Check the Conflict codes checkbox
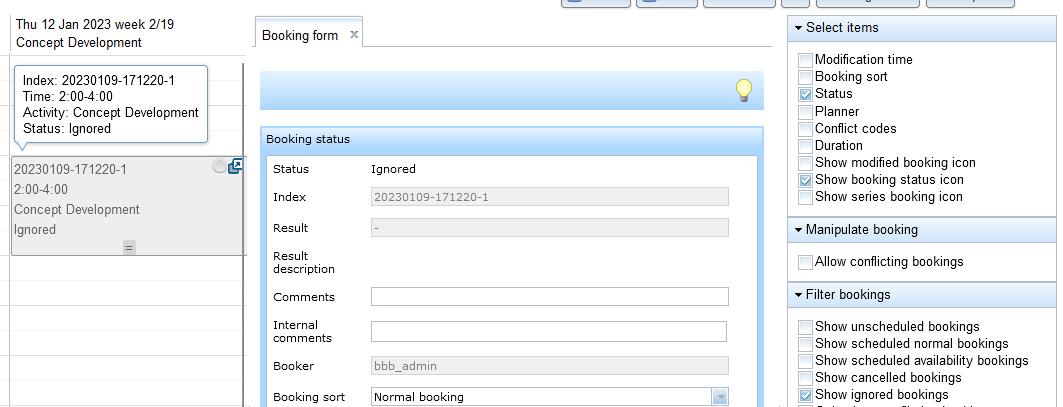The height and width of the screenshot is (407, 1063). (805, 129)
